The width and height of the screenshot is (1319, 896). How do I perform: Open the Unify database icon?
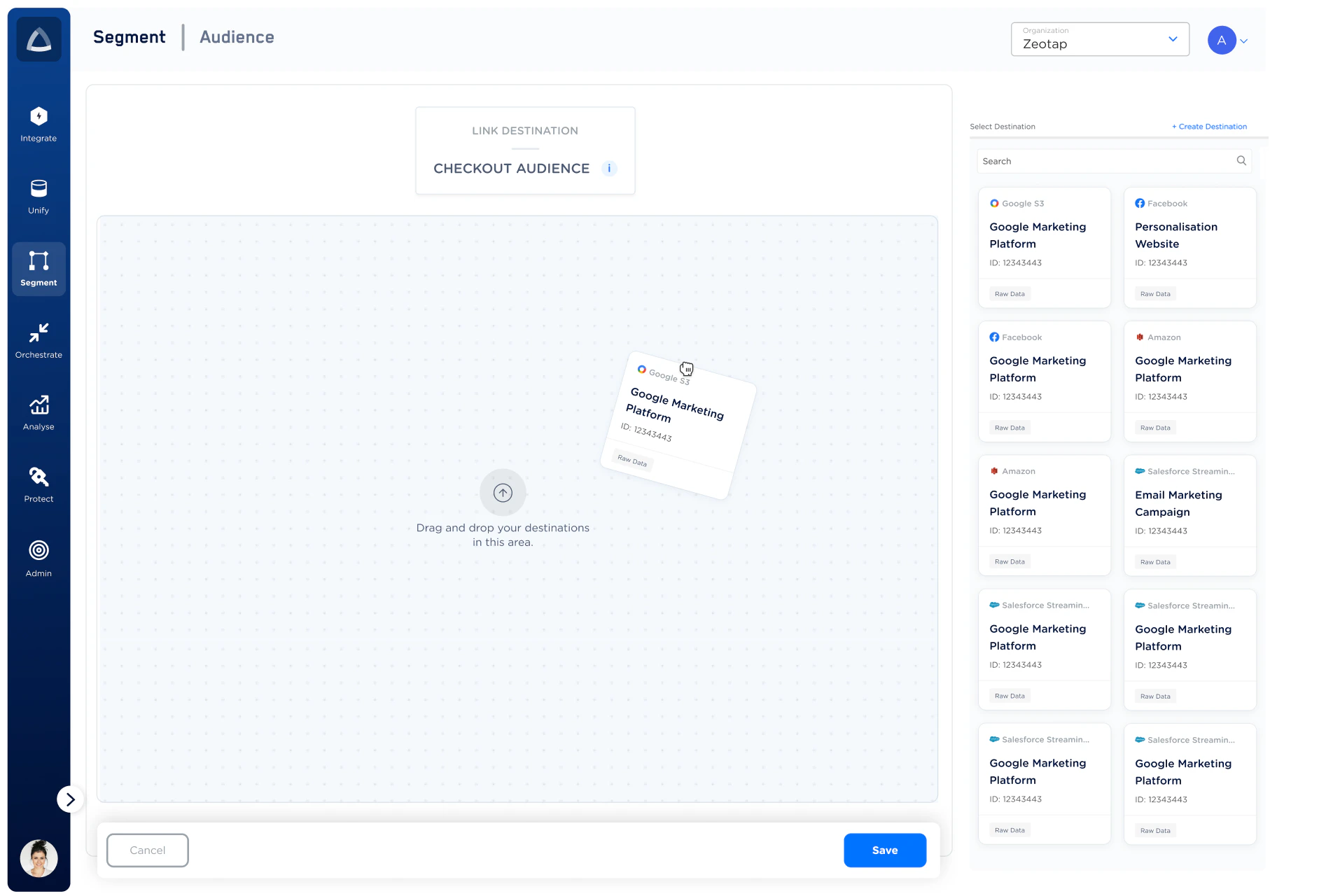(39, 188)
